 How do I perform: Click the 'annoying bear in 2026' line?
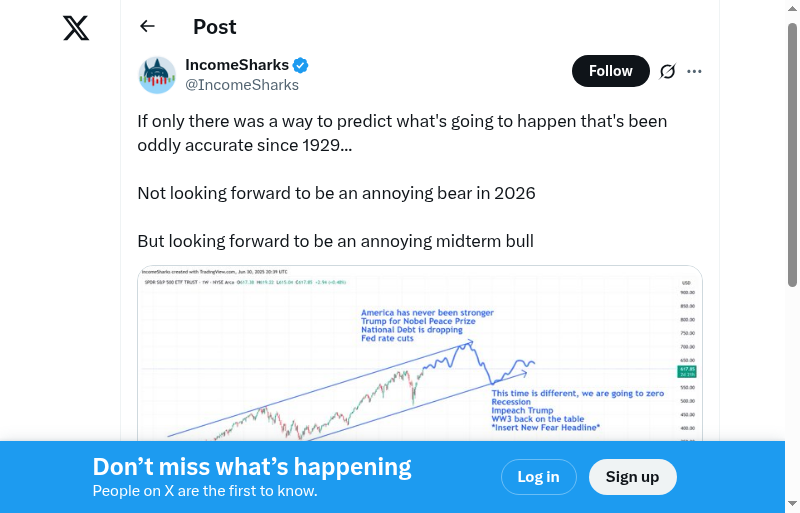click(x=336, y=193)
